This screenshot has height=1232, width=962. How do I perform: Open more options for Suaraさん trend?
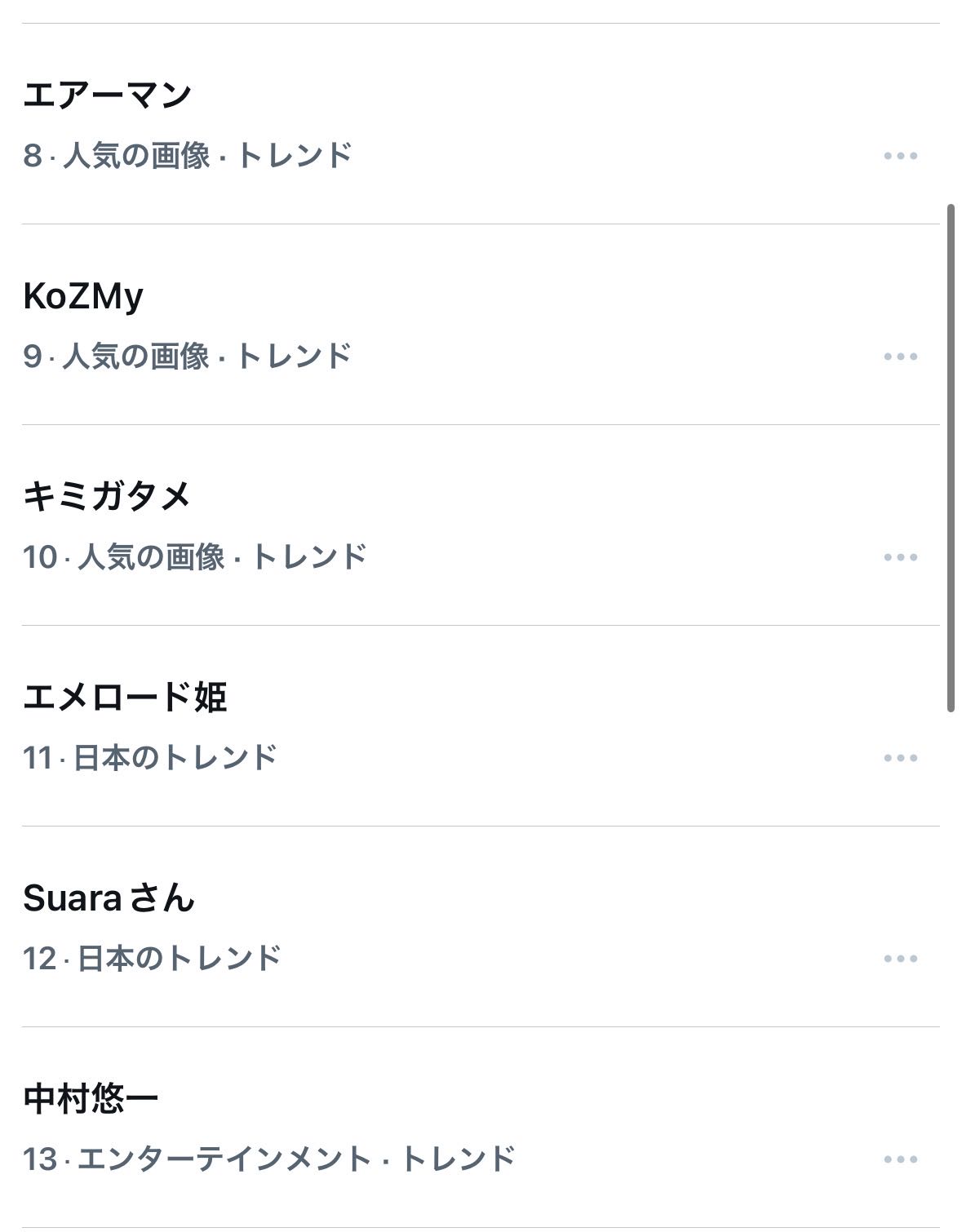(900, 959)
